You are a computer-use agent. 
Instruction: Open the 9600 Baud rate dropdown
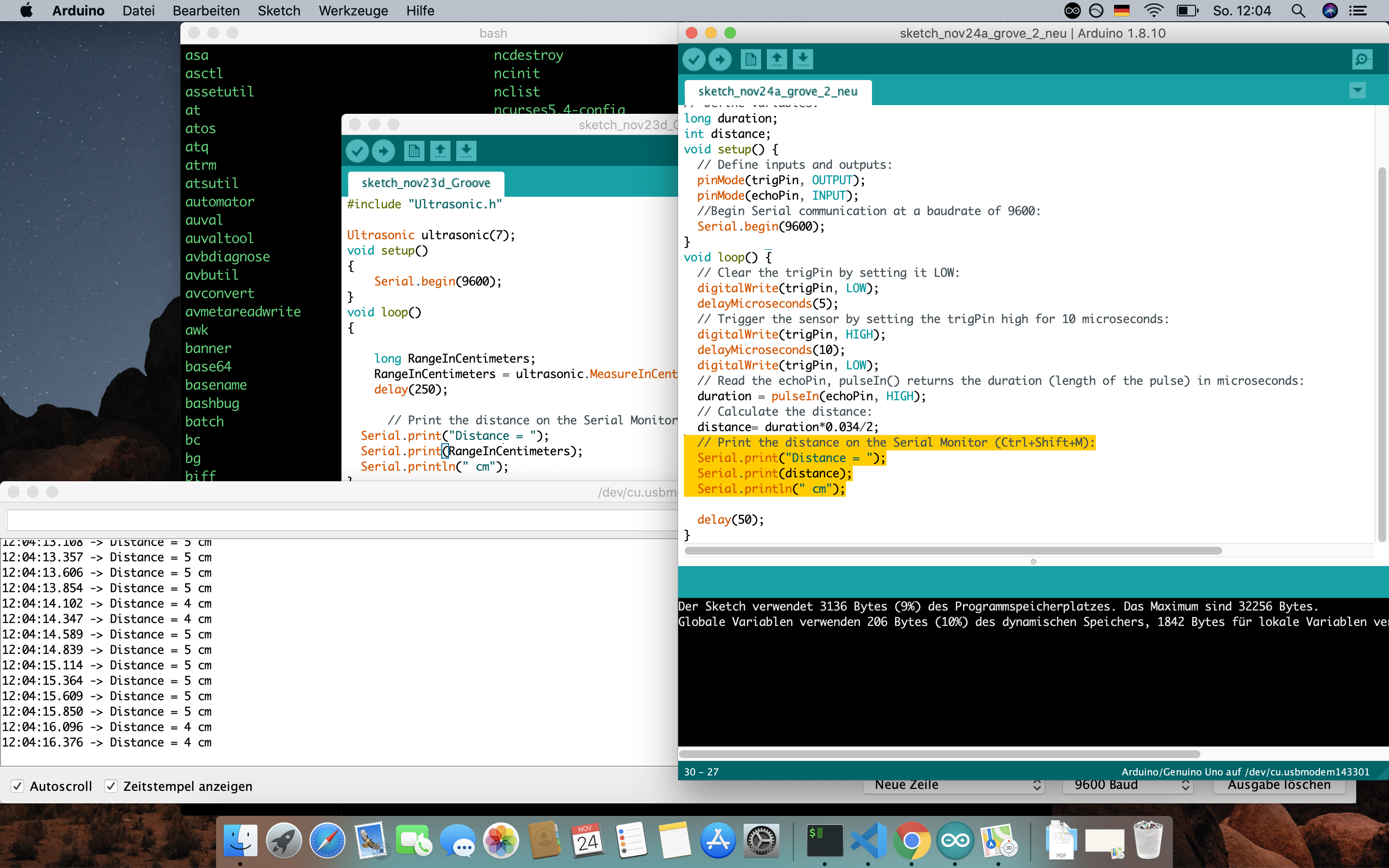pyautogui.click(x=1127, y=786)
